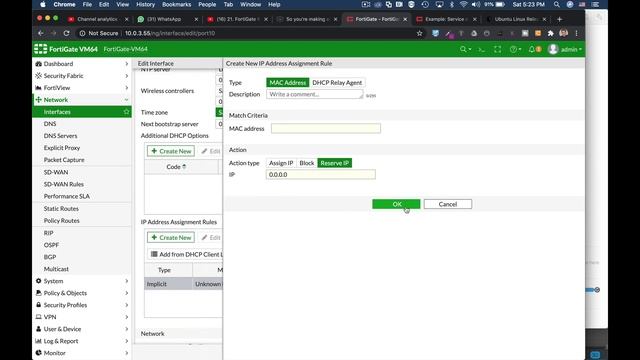
Task: Create New IP address assignment rule
Action: pos(171,238)
